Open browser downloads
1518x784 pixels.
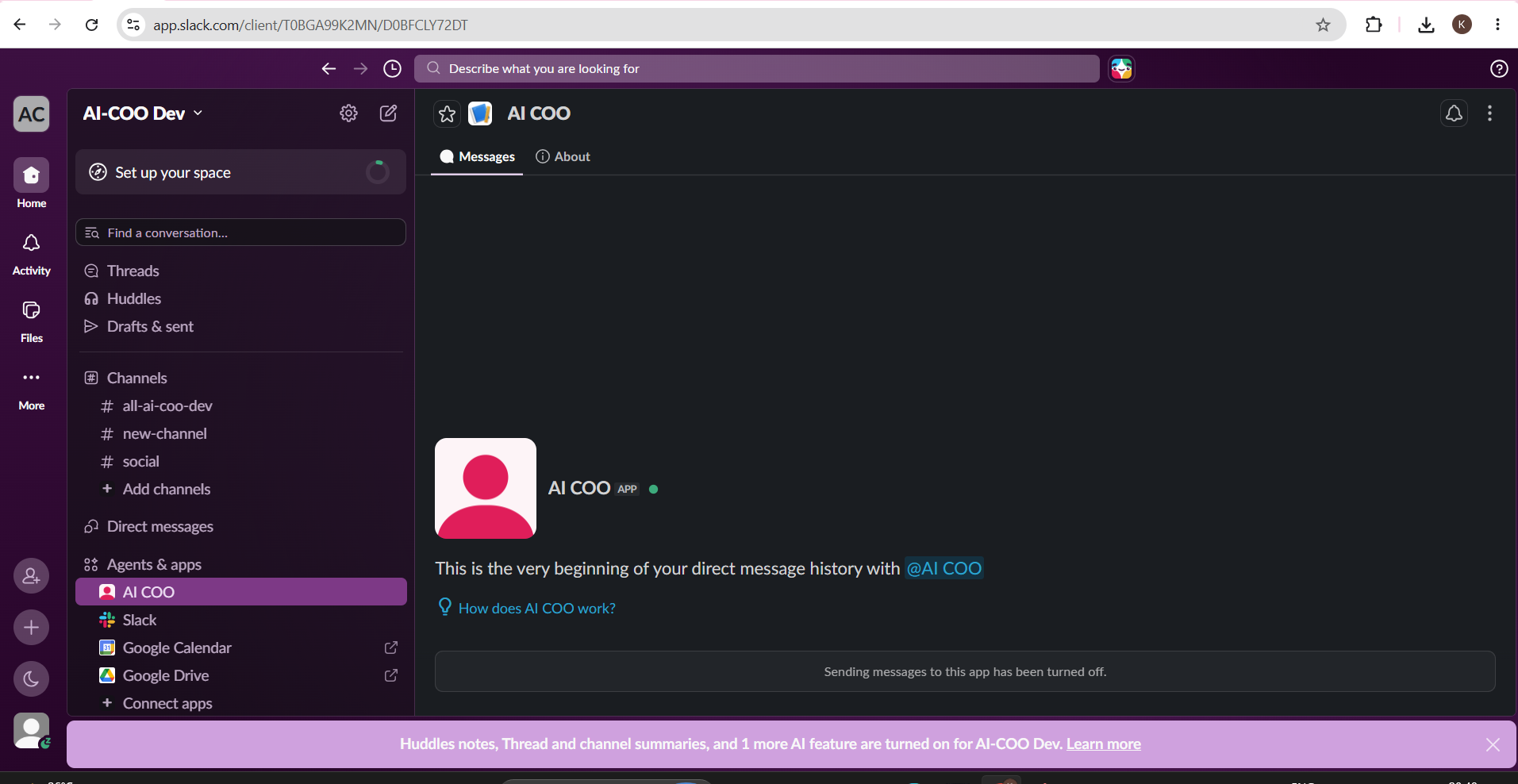pyautogui.click(x=1426, y=25)
